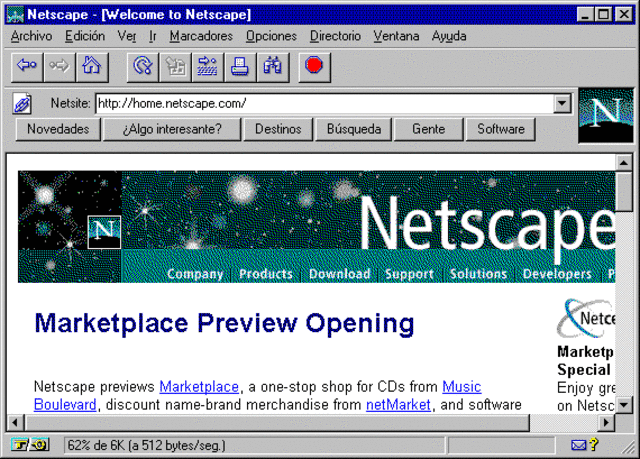Open the Ventana menu

click(x=396, y=36)
